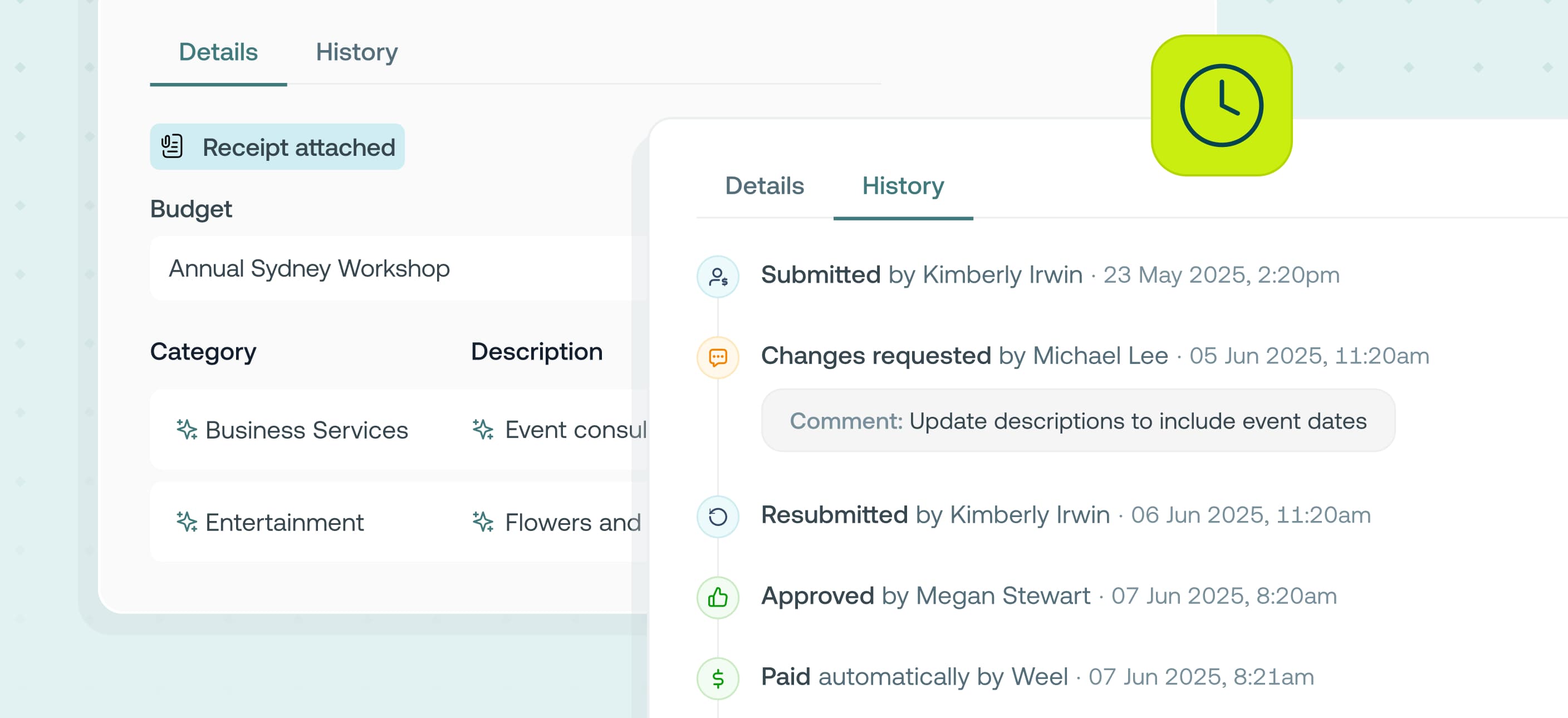The height and width of the screenshot is (718, 1568).
Task: Click the 07 Jun 2025, 8:20am timestamp
Action: tap(1224, 596)
